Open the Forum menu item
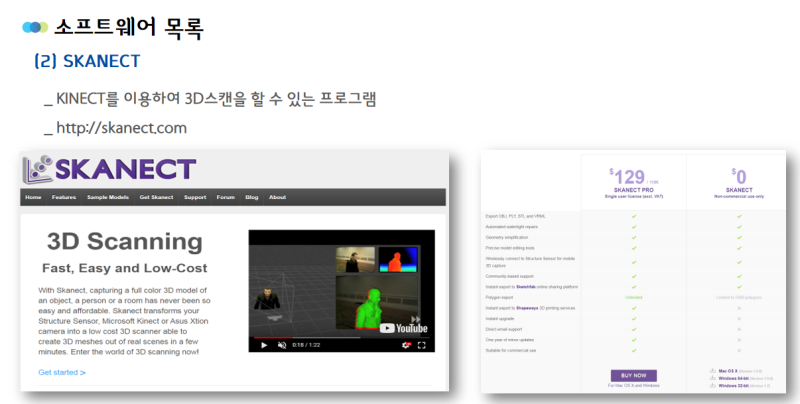This screenshot has height=404, width=800. point(226,197)
